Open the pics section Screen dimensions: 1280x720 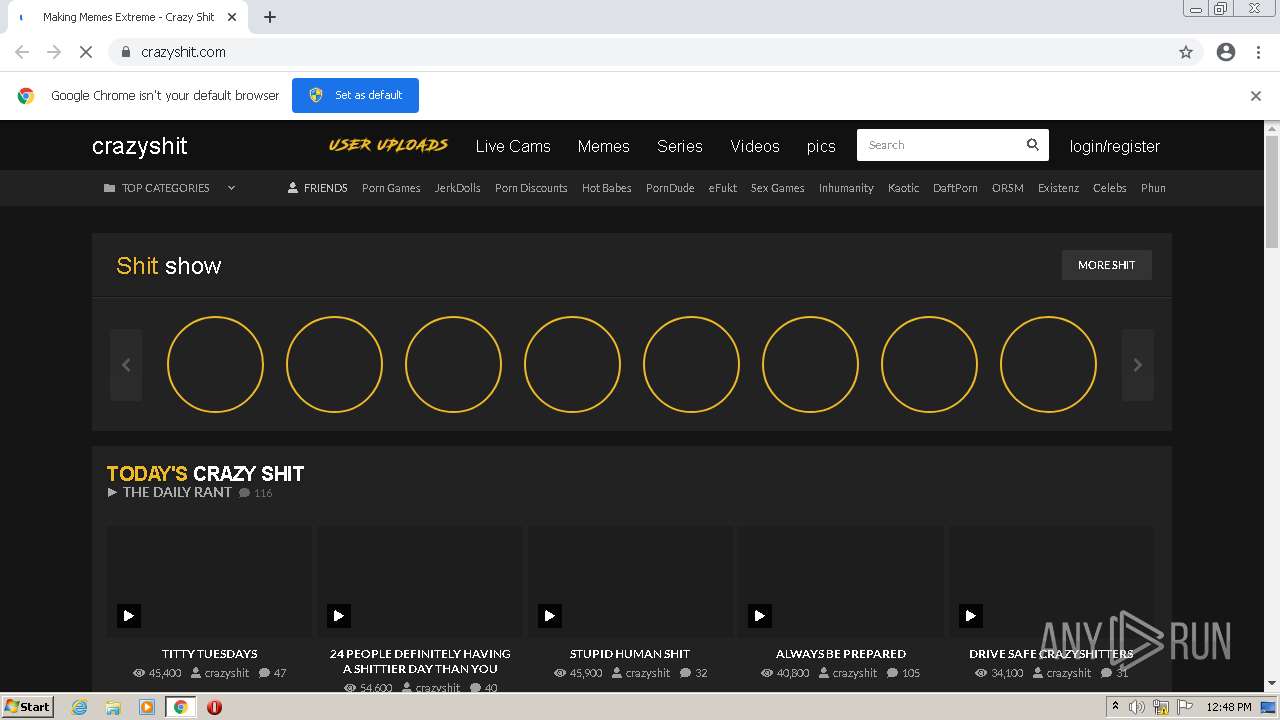pyautogui.click(x=821, y=146)
